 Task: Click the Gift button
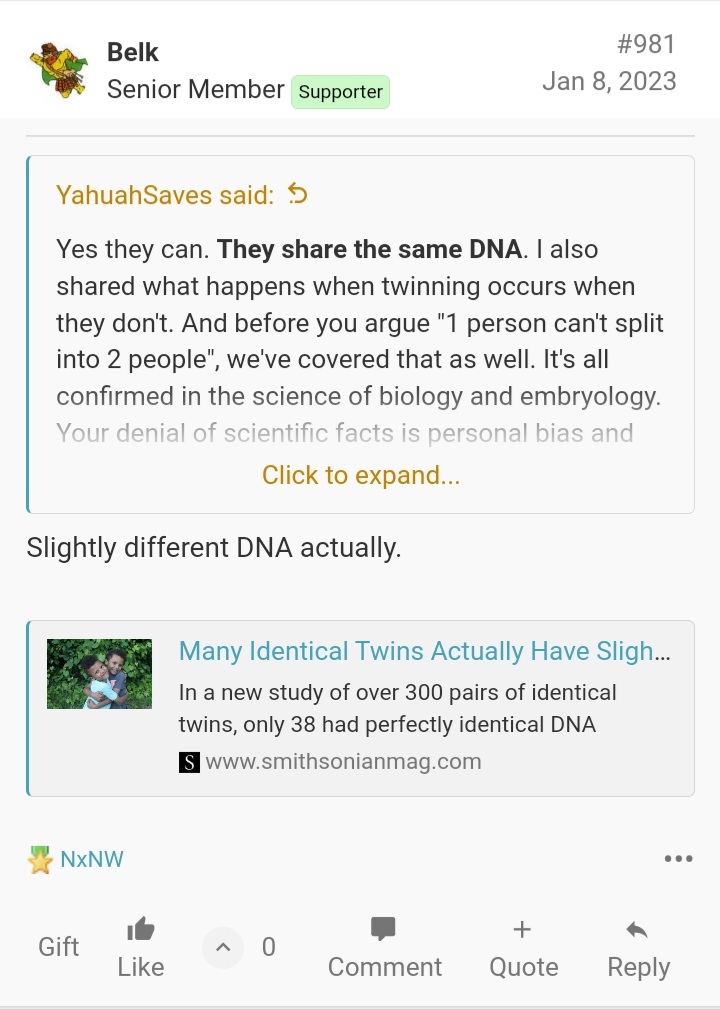[58, 947]
